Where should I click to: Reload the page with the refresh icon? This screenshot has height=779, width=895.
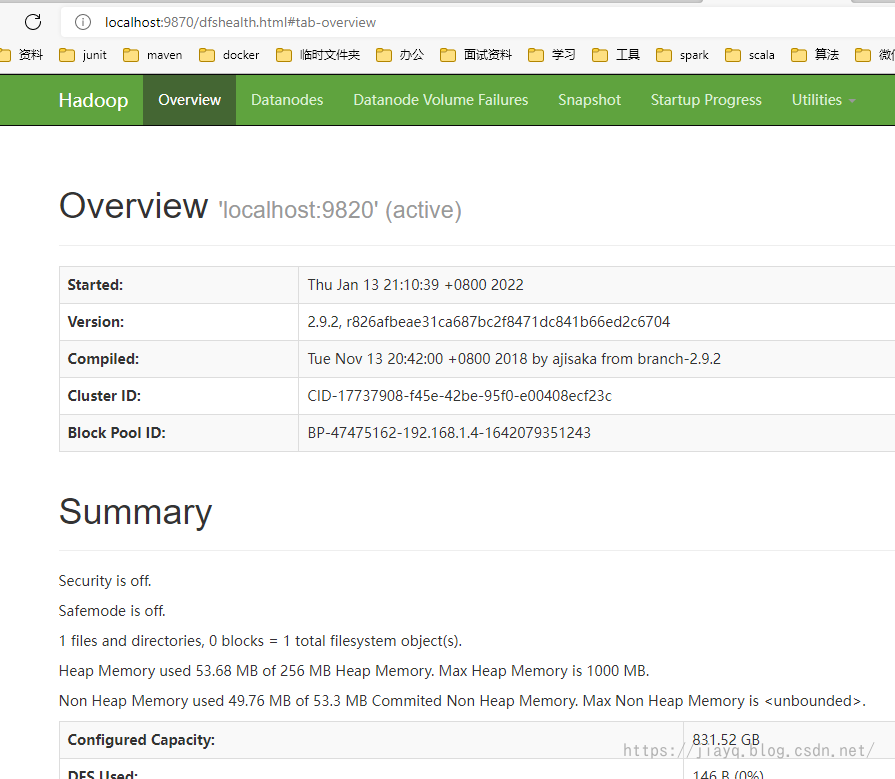(x=33, y=22)
